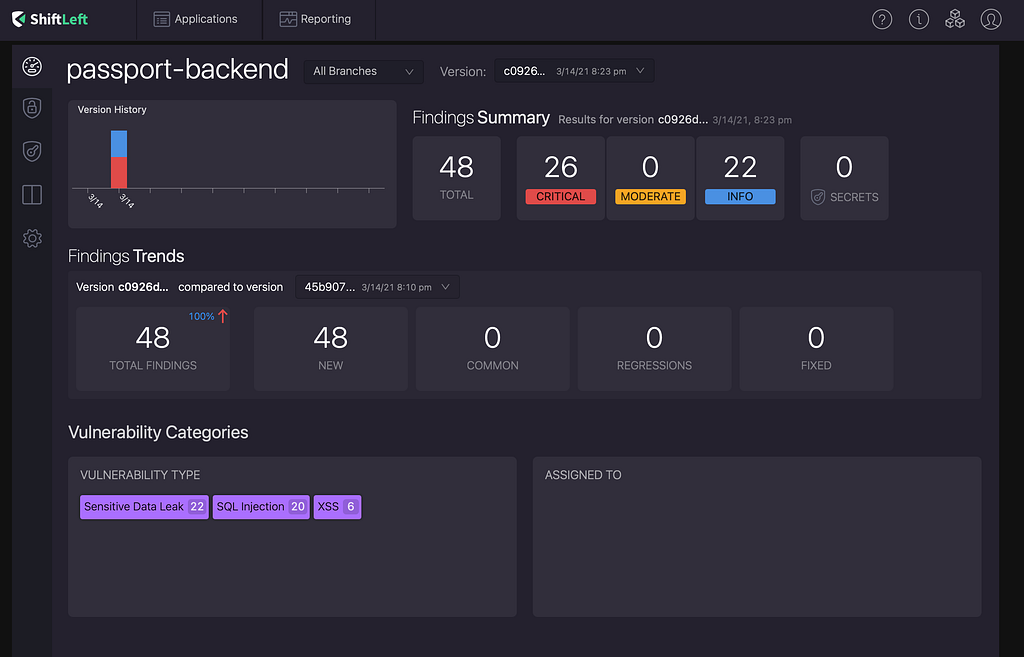Open the 0 Moderate findings card
This screenshot has width=1024, height=657.
[x=650, y=178]
